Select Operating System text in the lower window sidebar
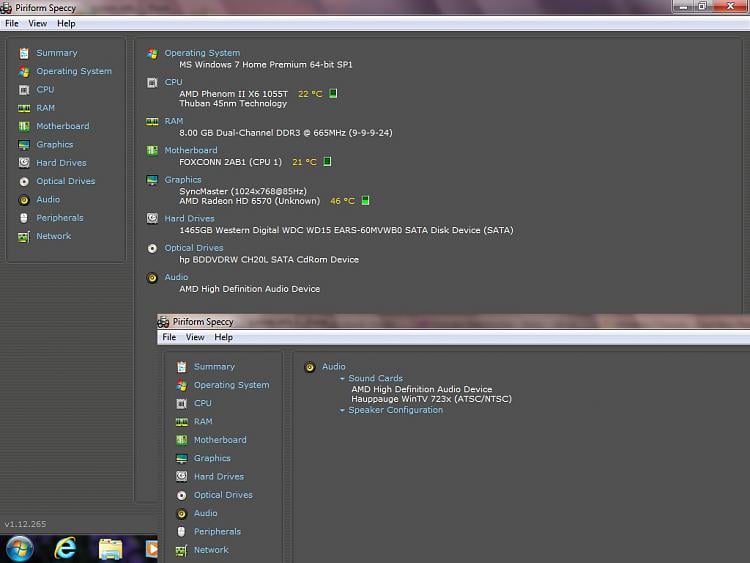This screenshot has height=563, width=750. coord(232,385)
